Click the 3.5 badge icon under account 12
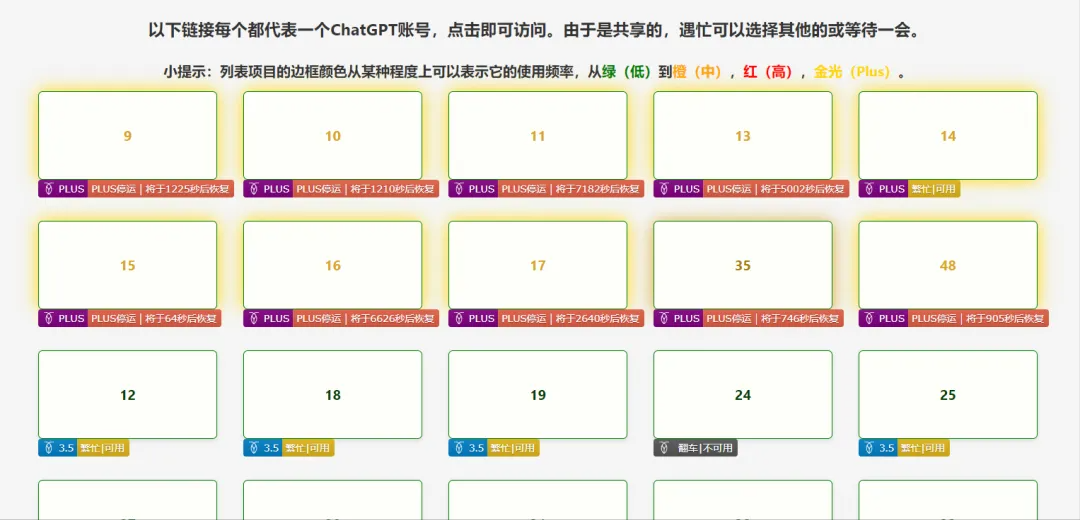The height and width of the screenshot is (520, 1080). (48, 448)
